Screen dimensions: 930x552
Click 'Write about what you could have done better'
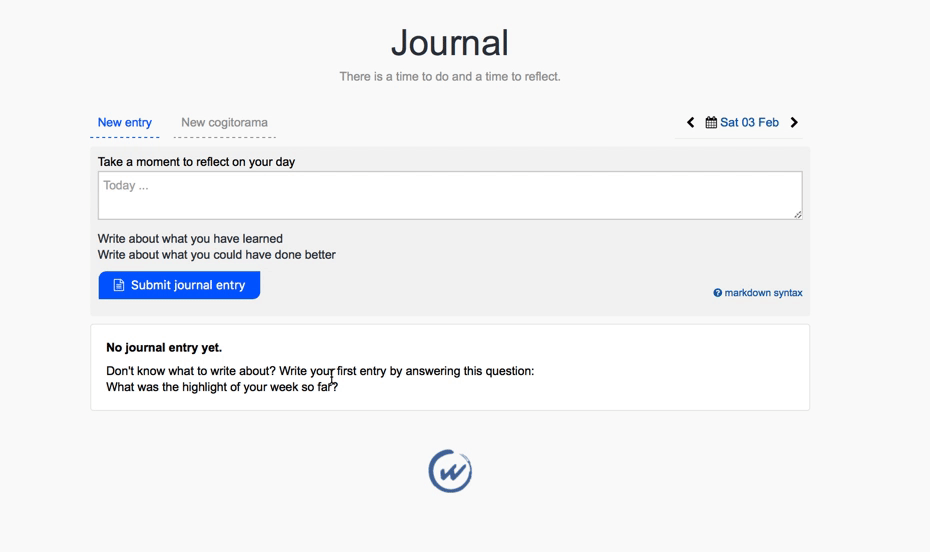click(216, 255)
